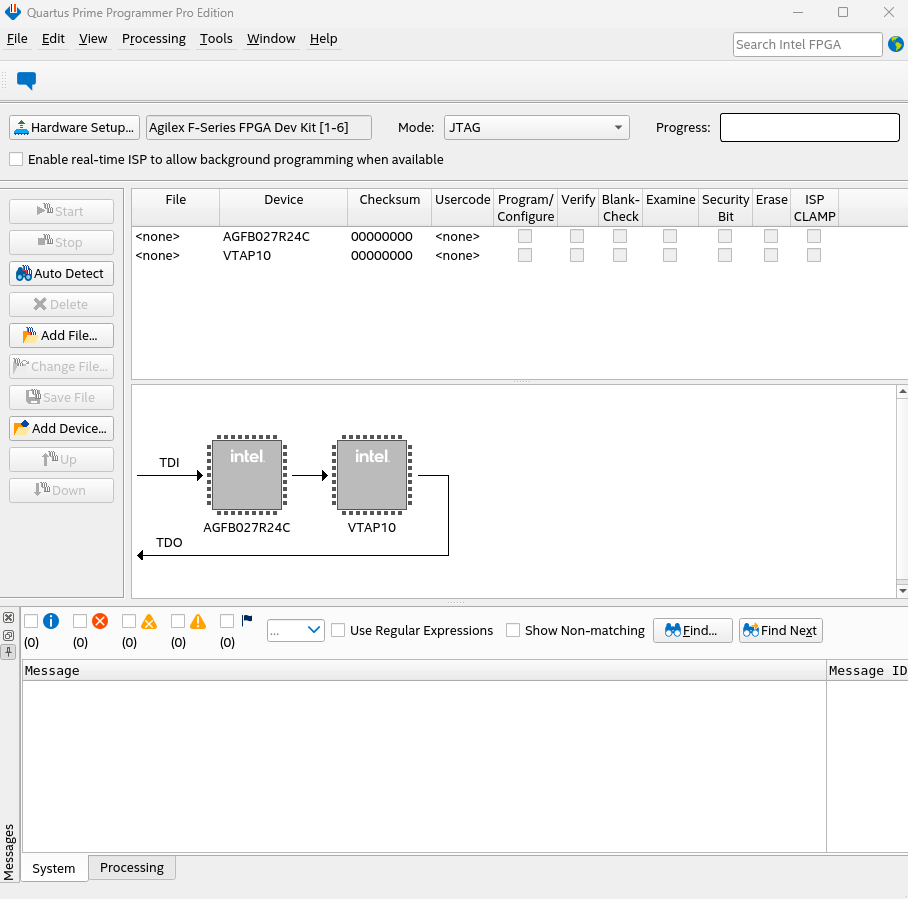908x899 pixels.
Task: Close the Messages panel with X icon
Action: pos(8,618)
